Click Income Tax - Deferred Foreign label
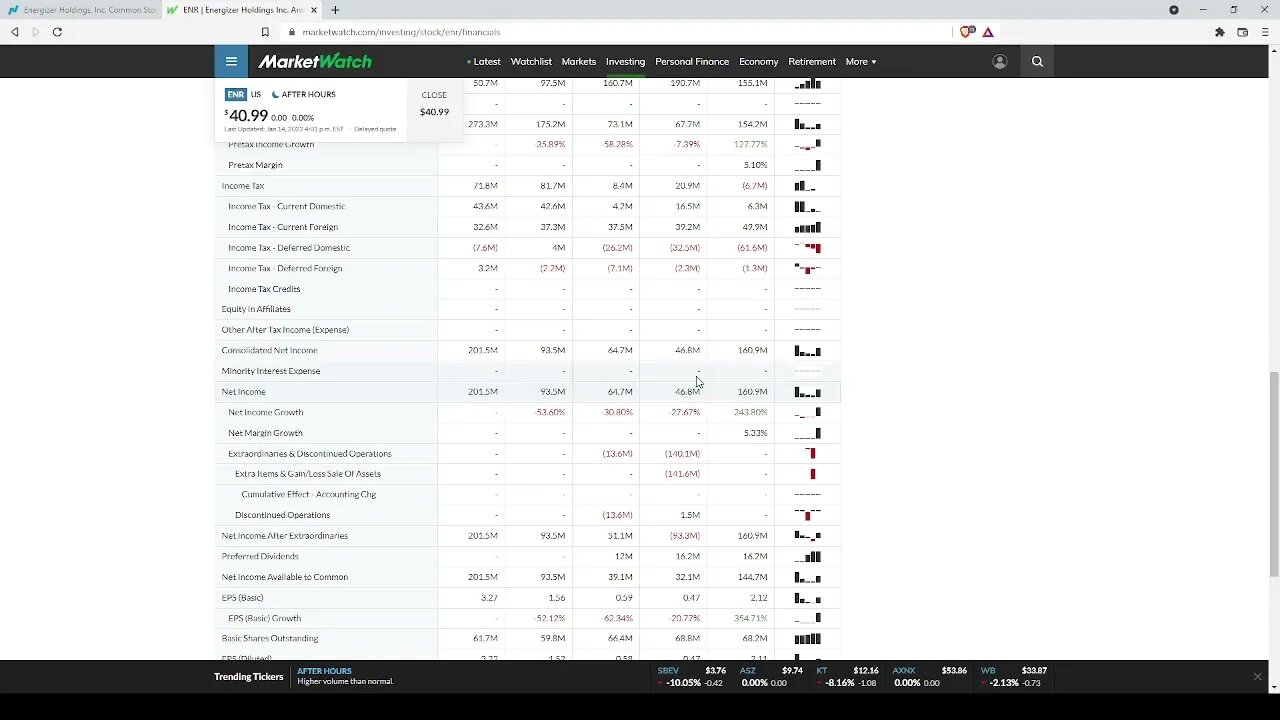1280x720 pixels. point(285,268)
